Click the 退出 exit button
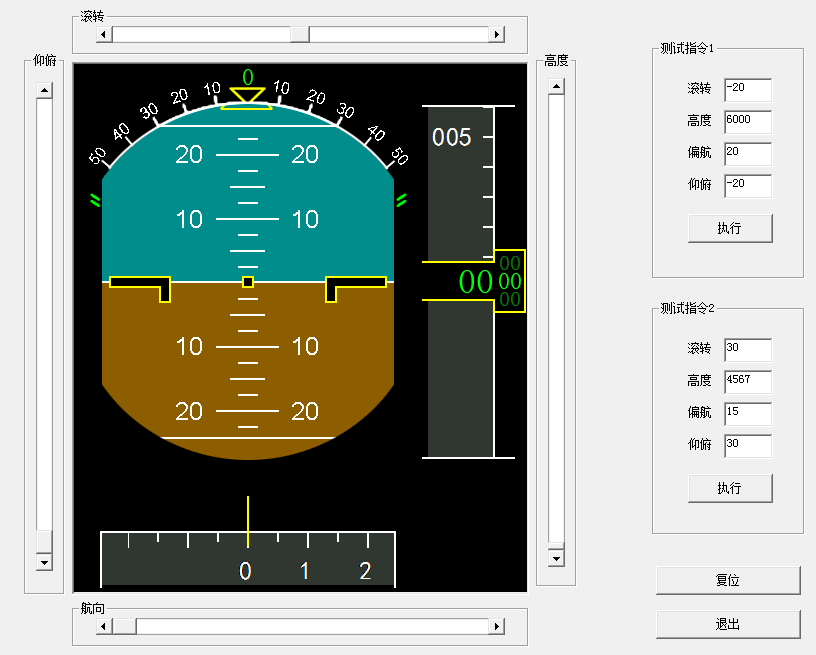Image resolution: width=816 pixels, height=655 pixels. pos(728,624)
